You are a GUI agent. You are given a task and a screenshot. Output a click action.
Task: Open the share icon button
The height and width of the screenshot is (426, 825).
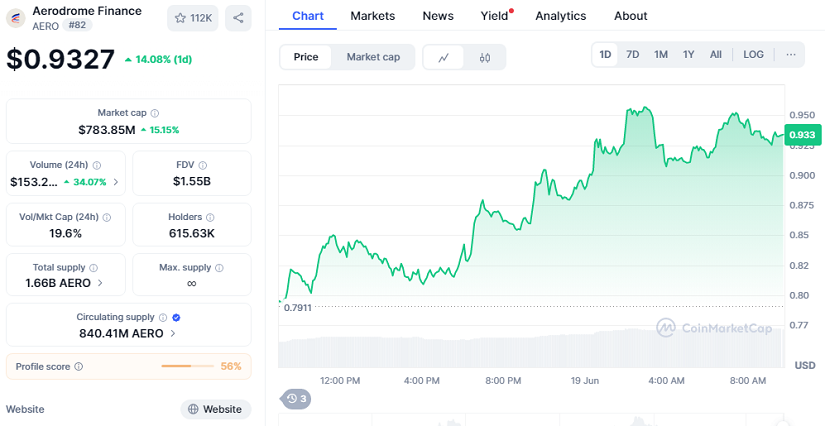(x=238, y=18)
